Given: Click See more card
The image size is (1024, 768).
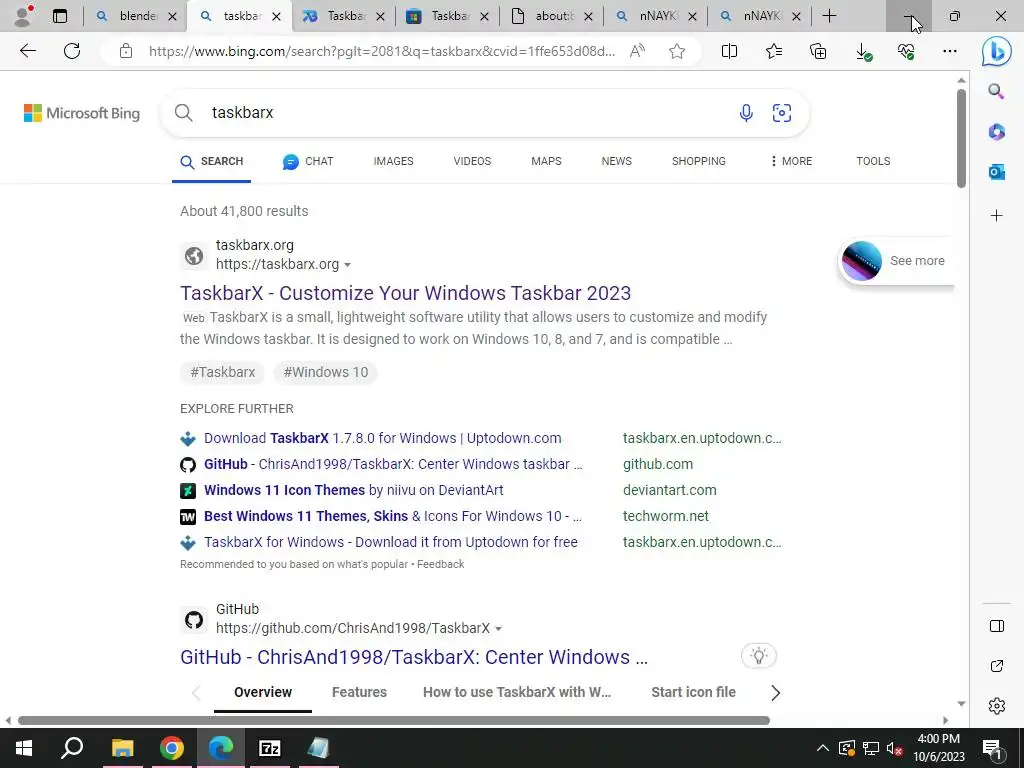Looking at the screenshot, I should click(x=896, y=261).
